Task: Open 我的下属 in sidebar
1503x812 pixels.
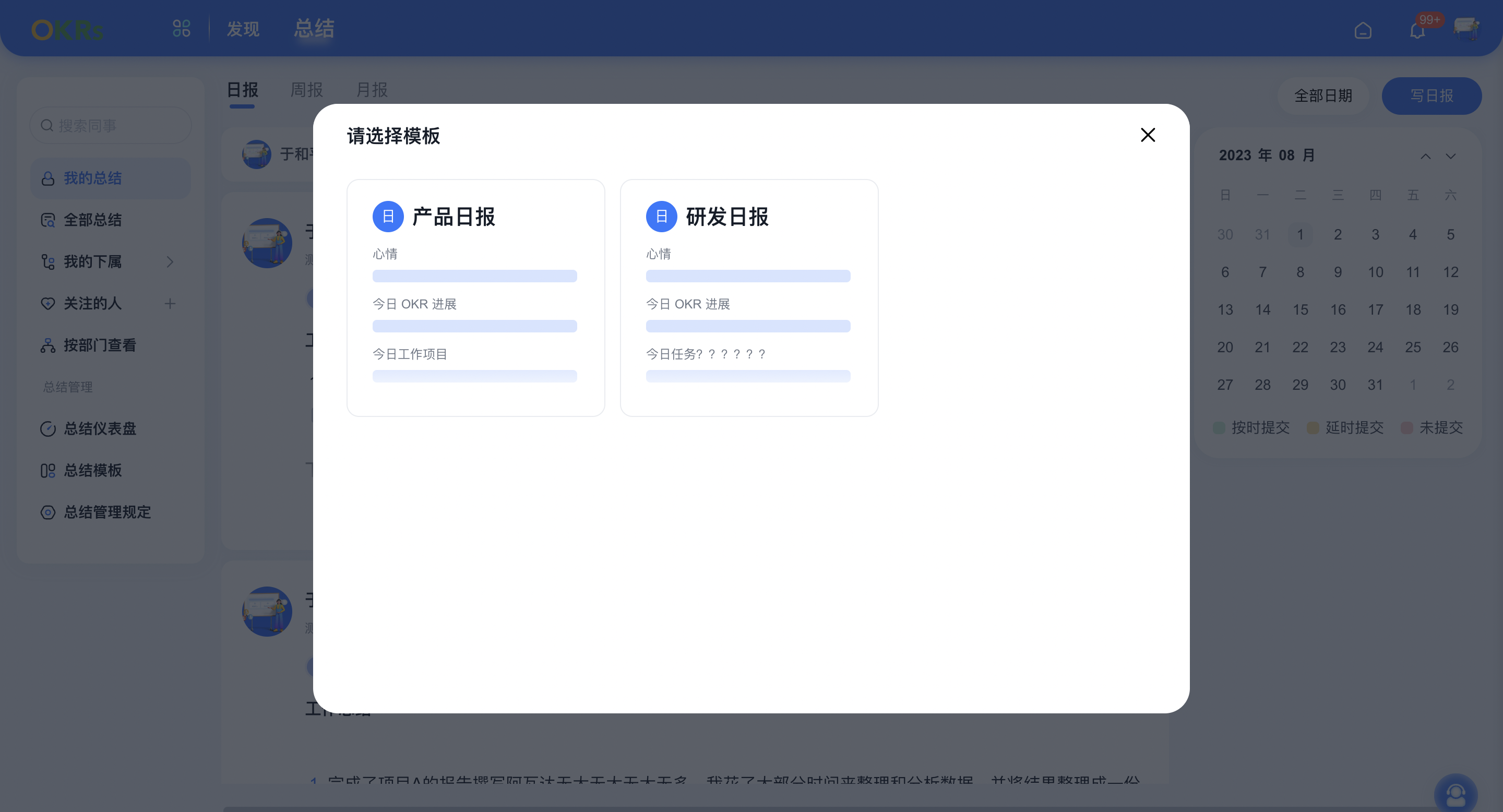Action: pos(110,262)
